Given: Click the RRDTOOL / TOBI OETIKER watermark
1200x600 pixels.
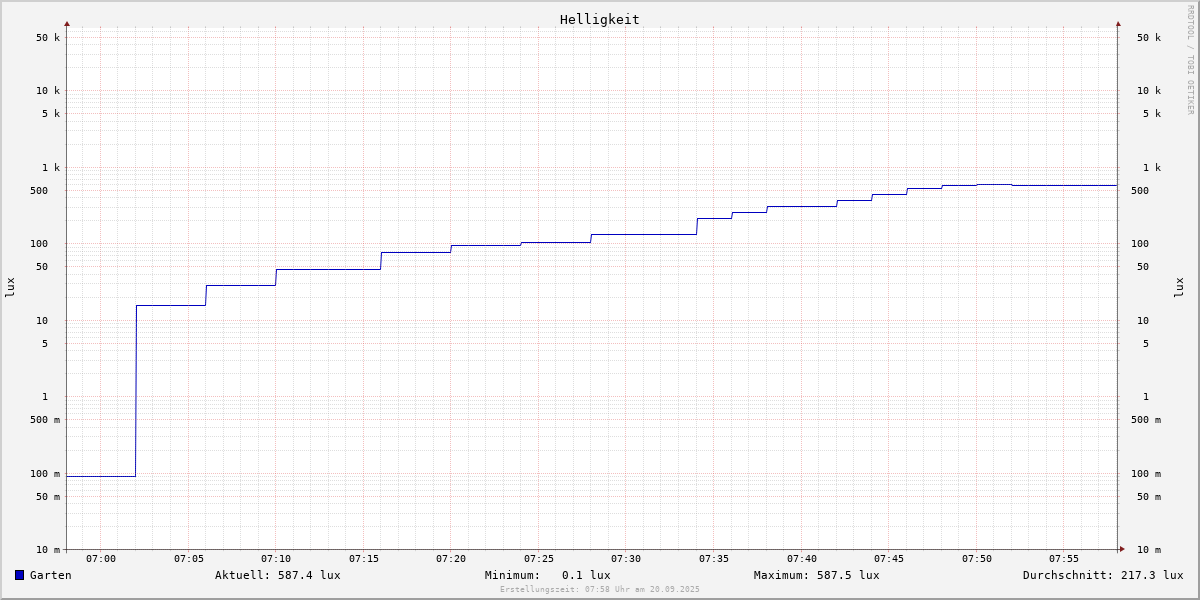Looking at the screenshot, I should click(x=1190, y=60).
